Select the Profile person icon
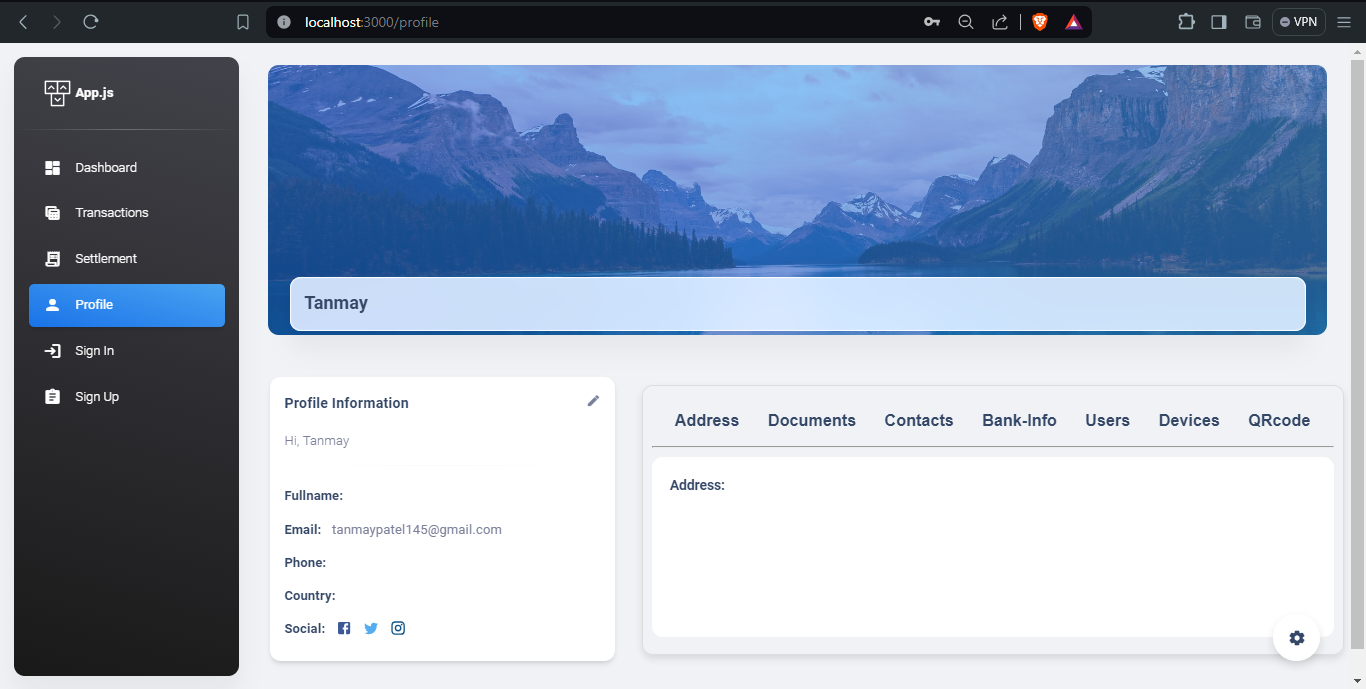Image resolution: width=1366 pixels, height=689 pixels. click(x=52, y=305)
